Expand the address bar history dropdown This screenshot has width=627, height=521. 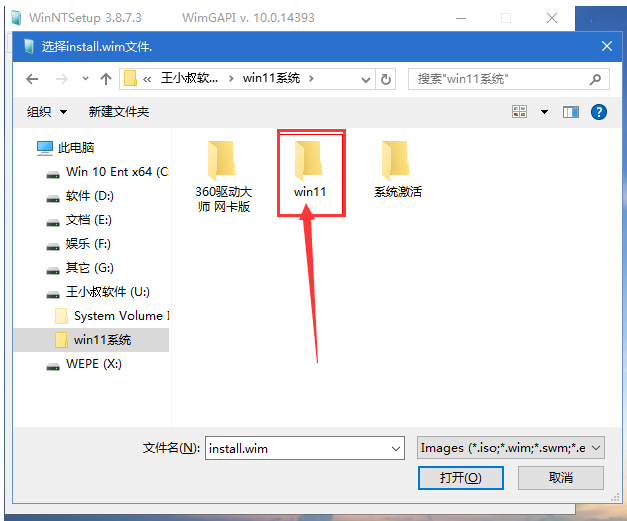pyautogui.click(x=365, y=80)
